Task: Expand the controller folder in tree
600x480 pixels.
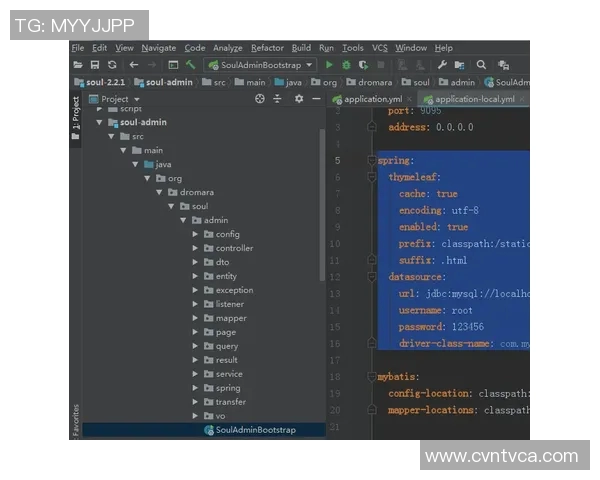Action: pos(196,248)
